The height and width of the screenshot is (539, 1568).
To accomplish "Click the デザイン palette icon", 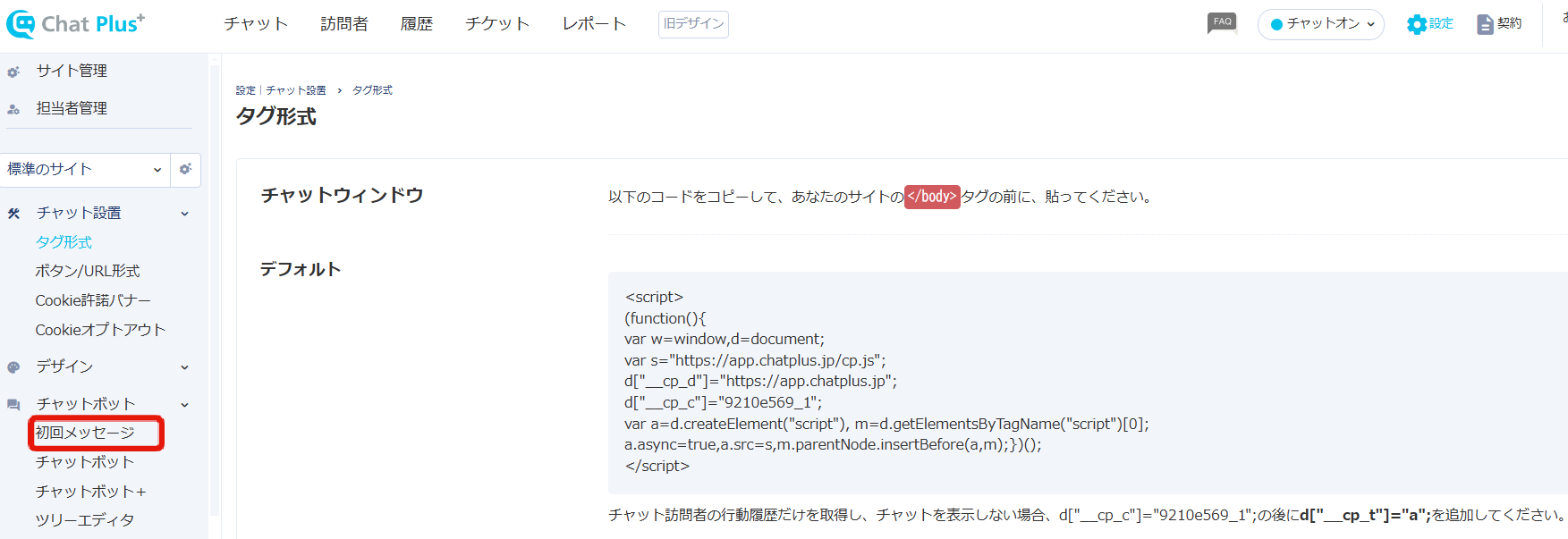I will [x=13, y=367].
